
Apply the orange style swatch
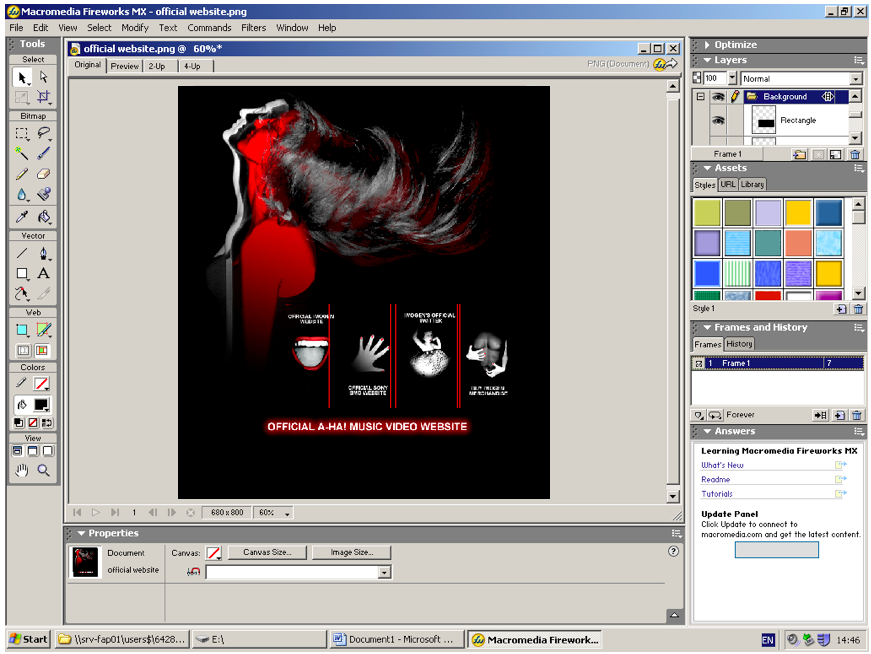click(x=798, y=243)
